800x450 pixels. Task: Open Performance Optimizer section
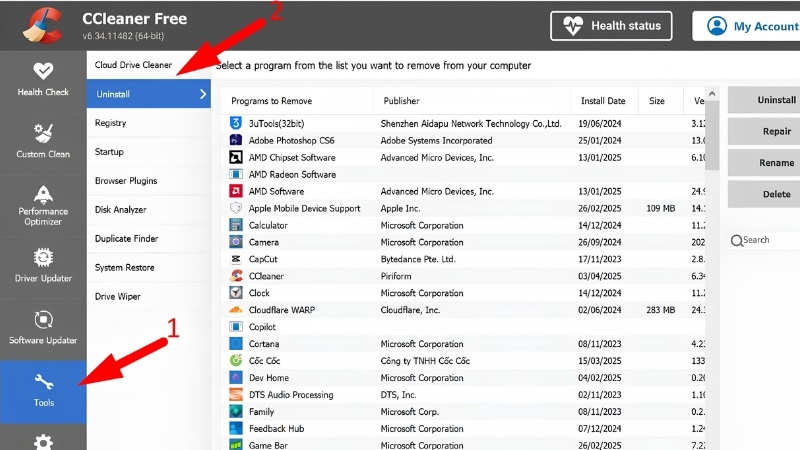43,205
